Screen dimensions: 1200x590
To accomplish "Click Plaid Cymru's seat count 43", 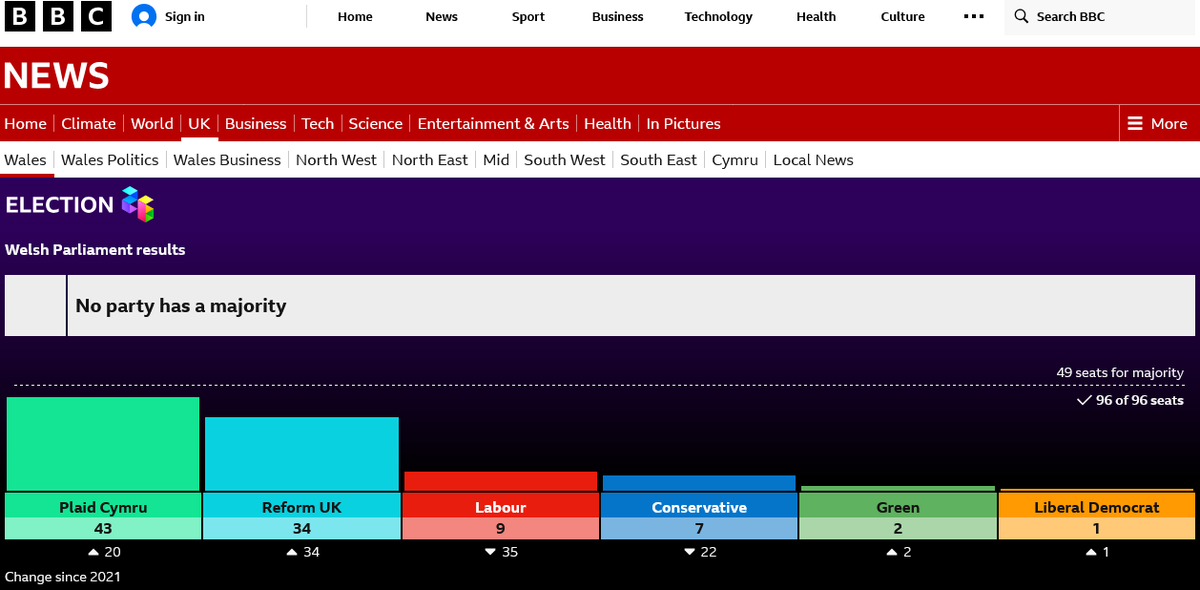I will pos(103,529).
